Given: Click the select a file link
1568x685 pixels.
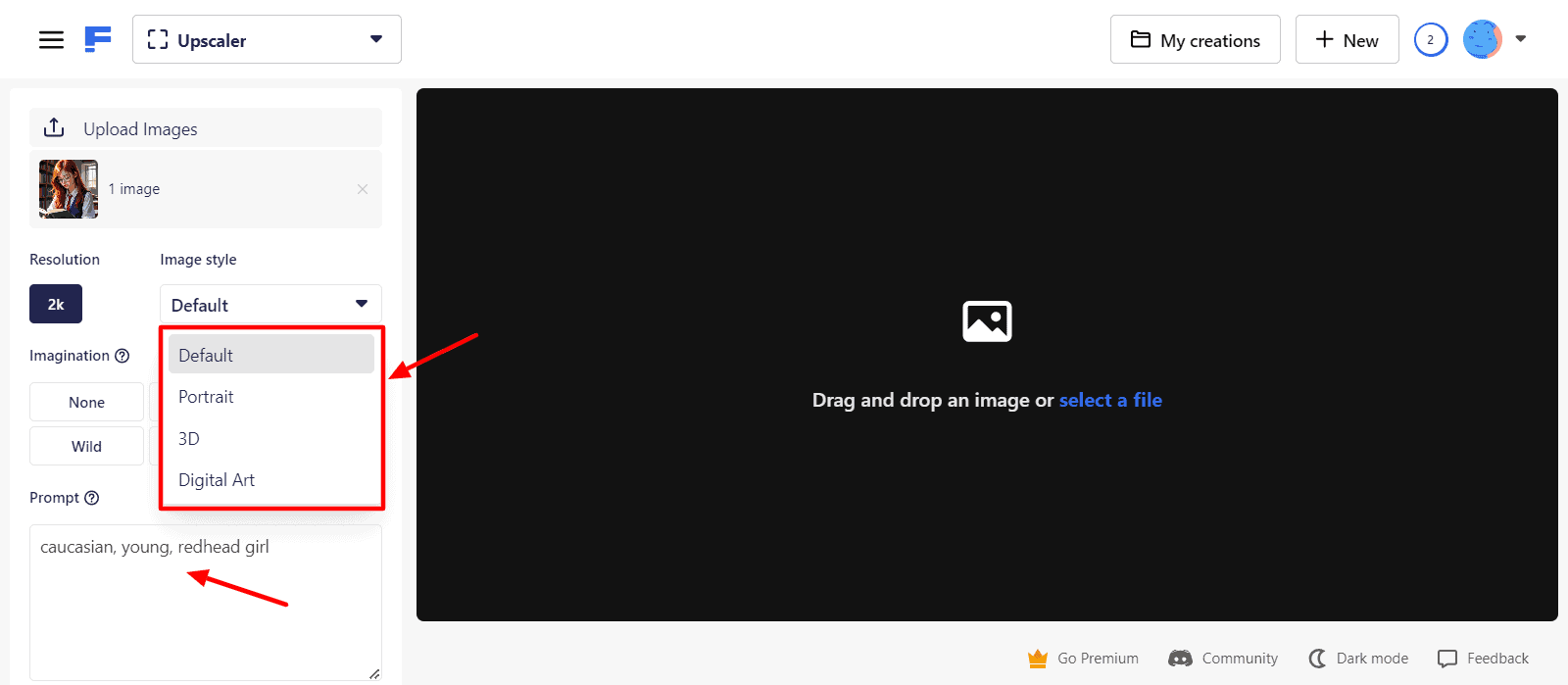Looking at the screenshot, I should point(1110,400).
